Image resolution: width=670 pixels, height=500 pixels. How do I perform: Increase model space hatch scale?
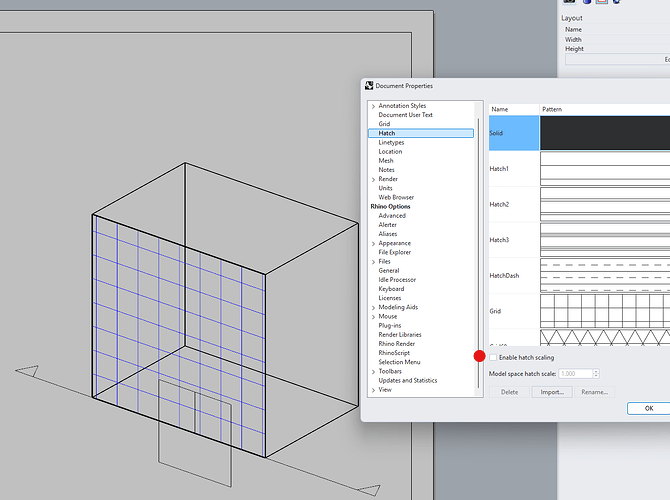(596, 371)
